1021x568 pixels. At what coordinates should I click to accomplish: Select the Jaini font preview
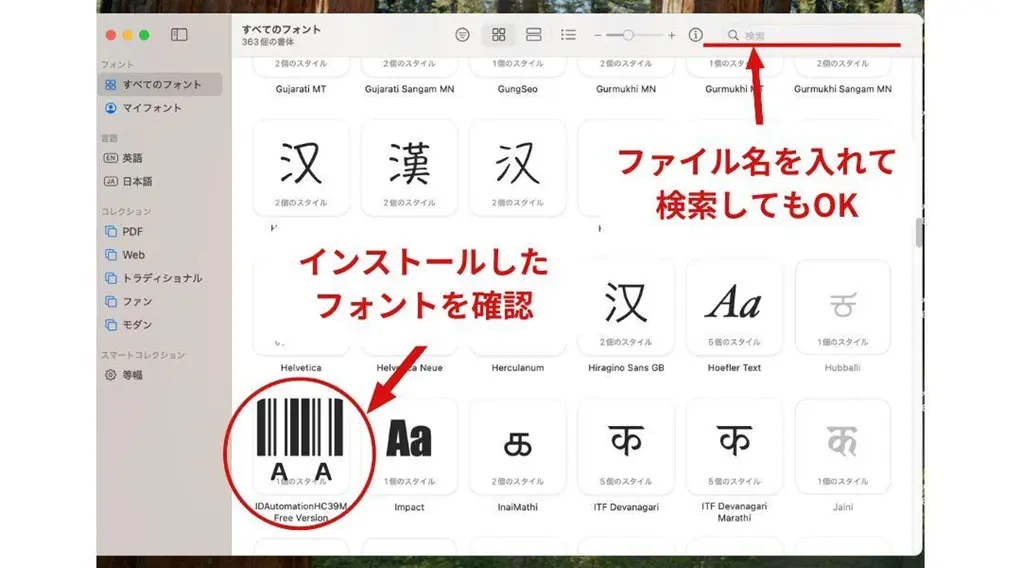pyautogui.click(x=843, y=447)
